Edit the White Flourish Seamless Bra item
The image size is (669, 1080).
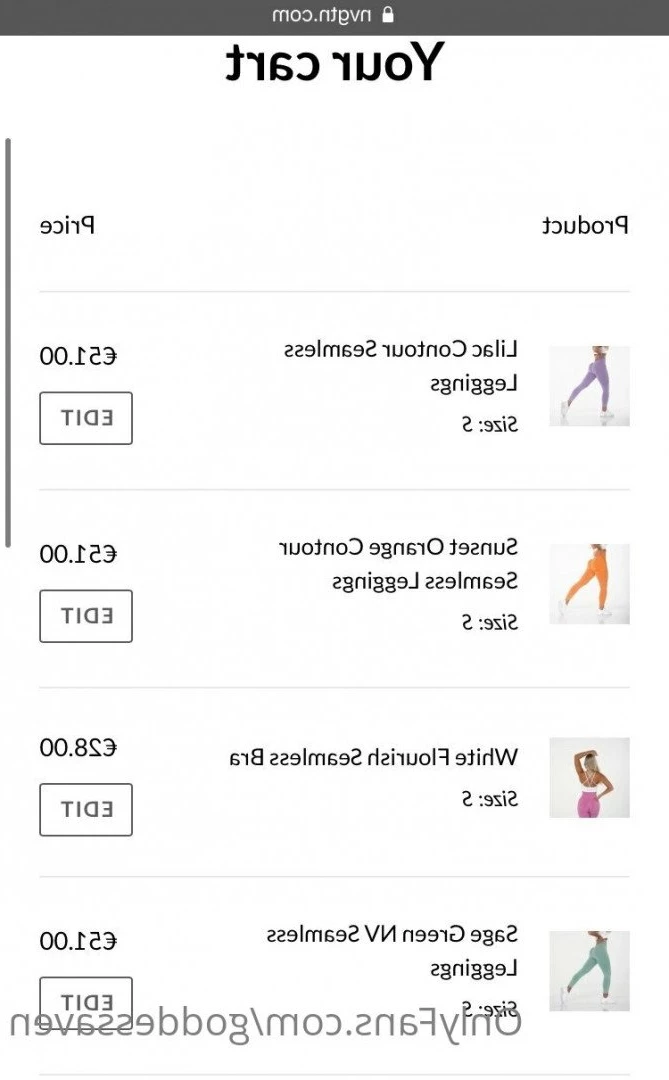coord(86,809)
